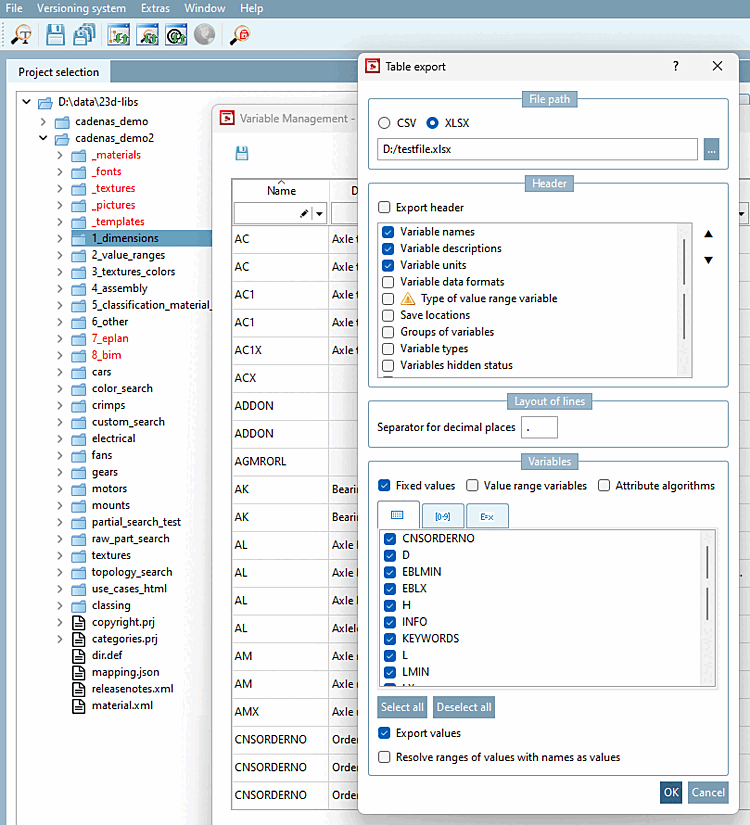Enable the Export header checkbox

pyautogui.click(x=384, y=207)
